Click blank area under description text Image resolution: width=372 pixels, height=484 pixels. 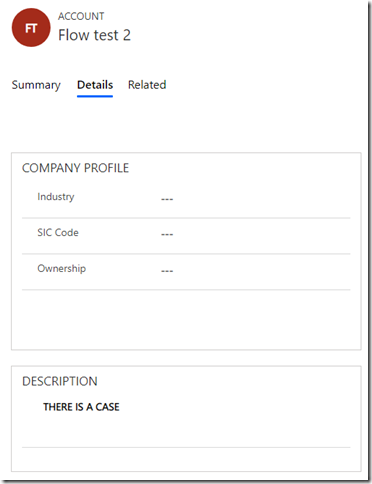[186, 430]
